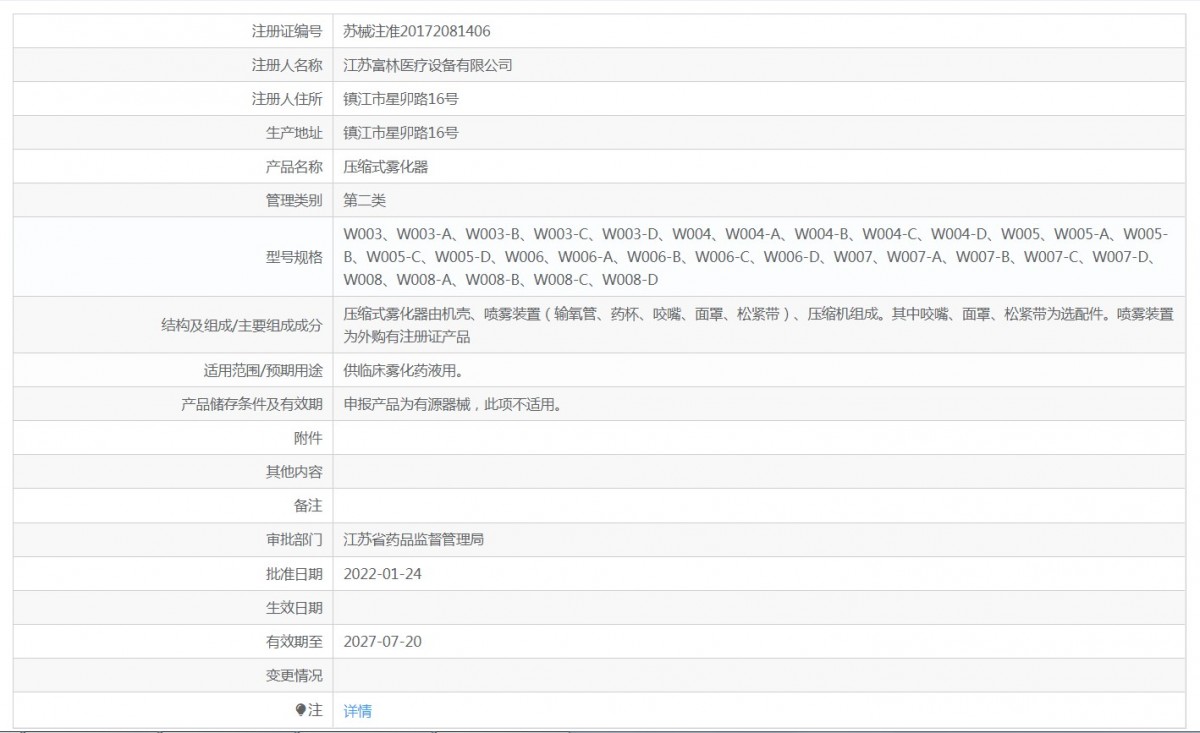The image size is (1200, 733).
Task: Click approval date 2022-01-24
Action: click(x=382, y=574)
